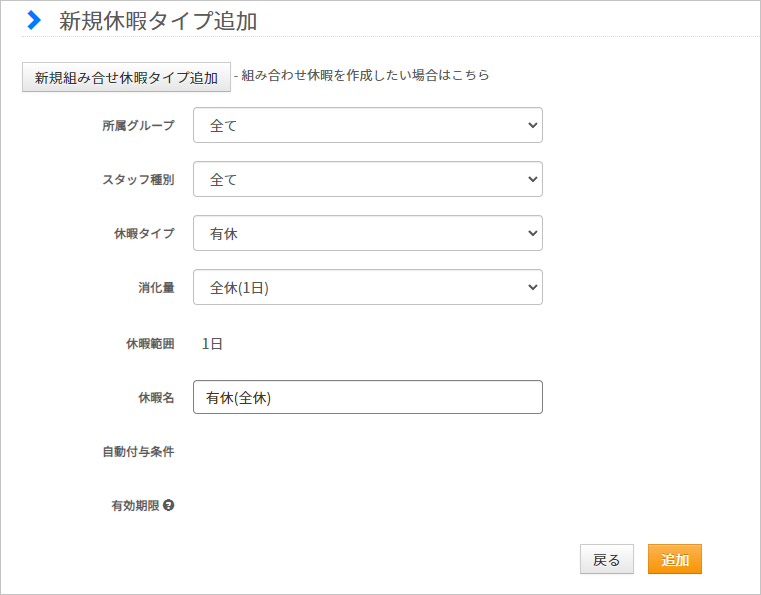Click the 組み合わせ休暇を作成したい場合はこちら hint text
The width and height of the screenshot is (761, 595).
365,75
